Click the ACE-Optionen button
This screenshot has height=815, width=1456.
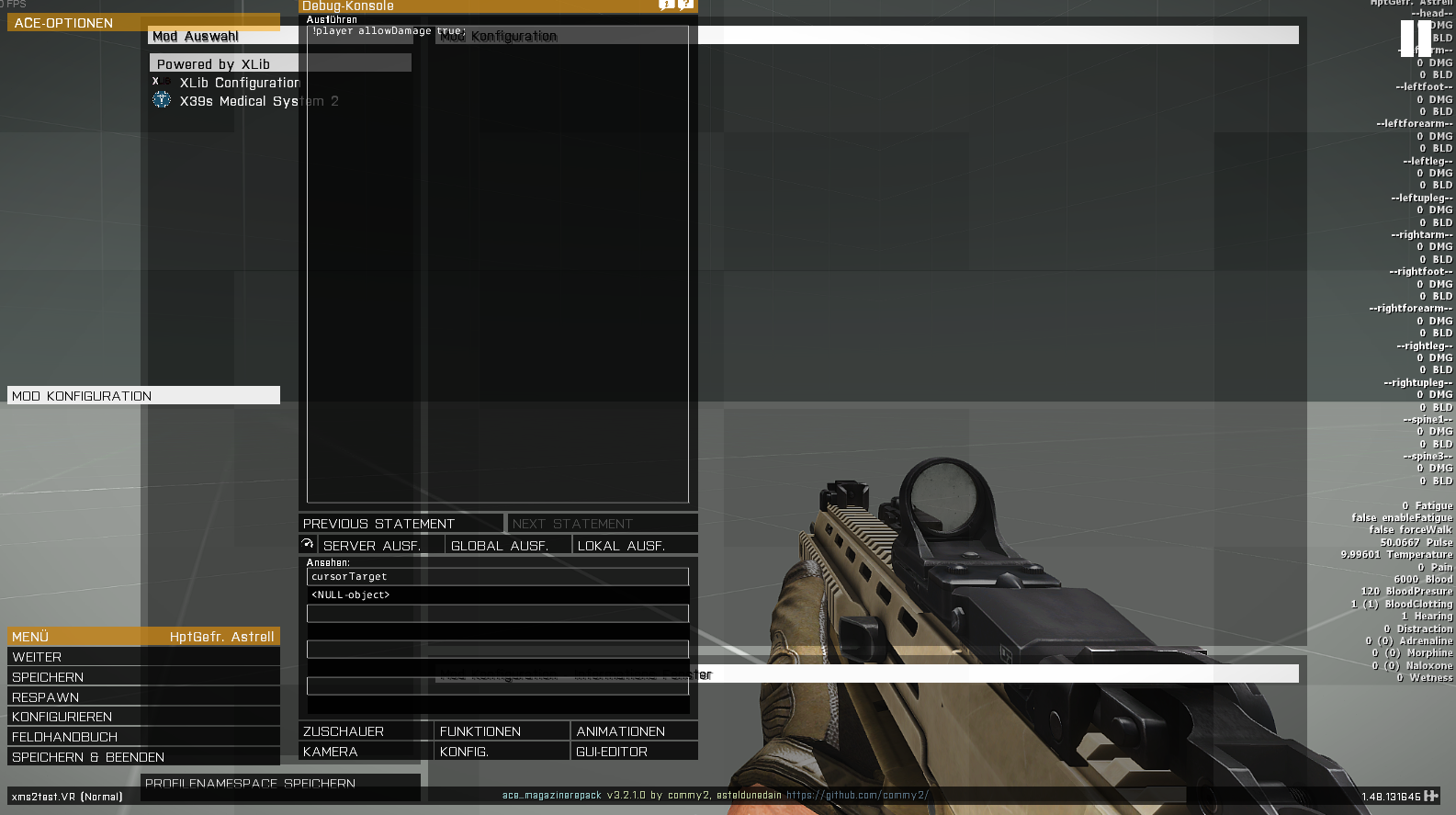143,22
